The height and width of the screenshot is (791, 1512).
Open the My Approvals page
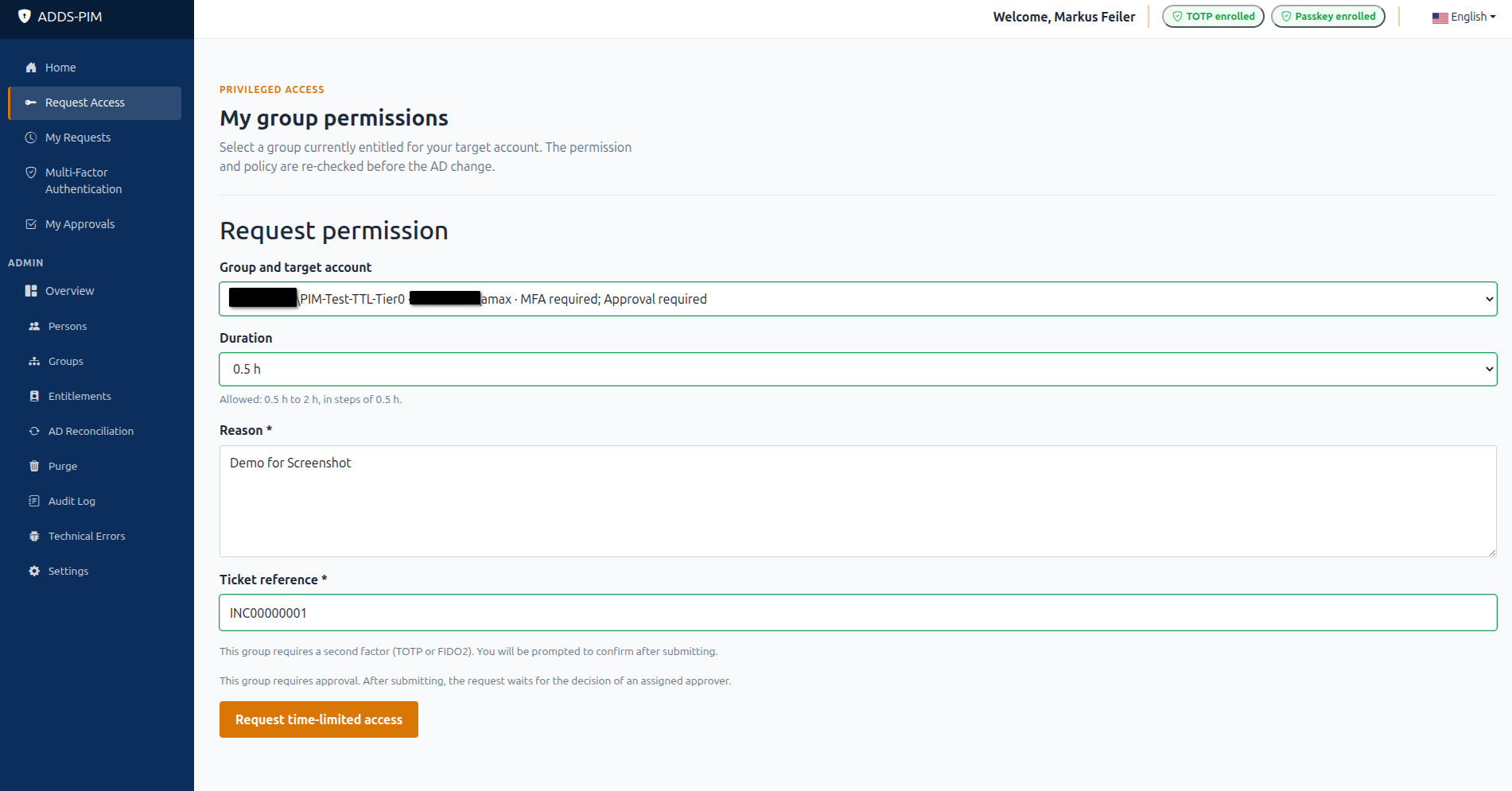pos(95,224)
